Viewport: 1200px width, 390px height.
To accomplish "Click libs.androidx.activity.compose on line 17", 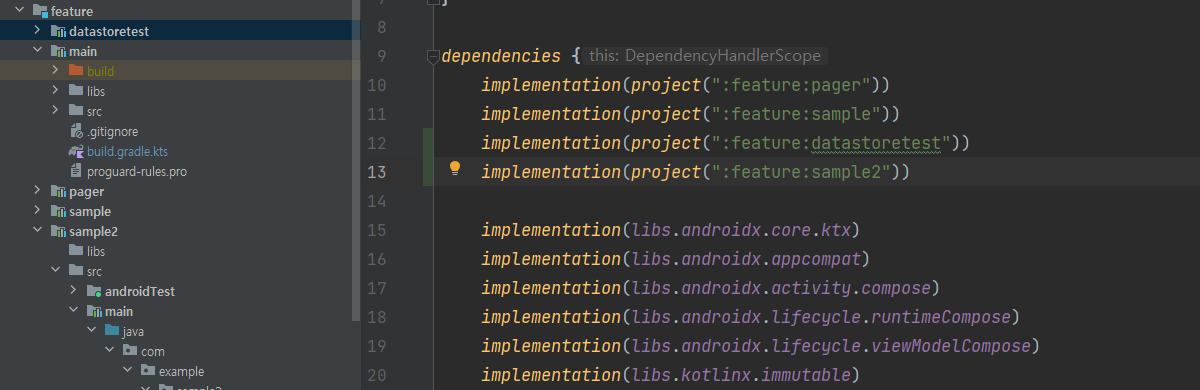I will tap(781, 288).
